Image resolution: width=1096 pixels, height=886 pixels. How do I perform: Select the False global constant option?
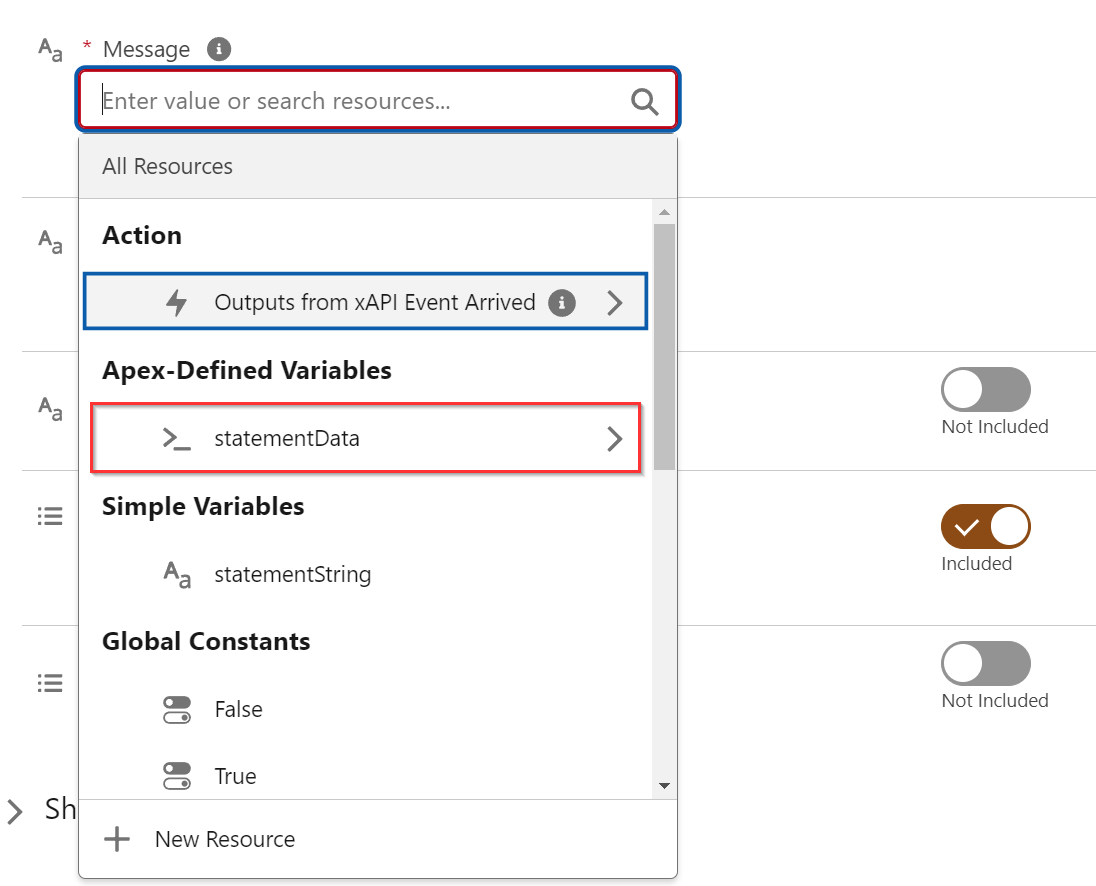point(238,710)
